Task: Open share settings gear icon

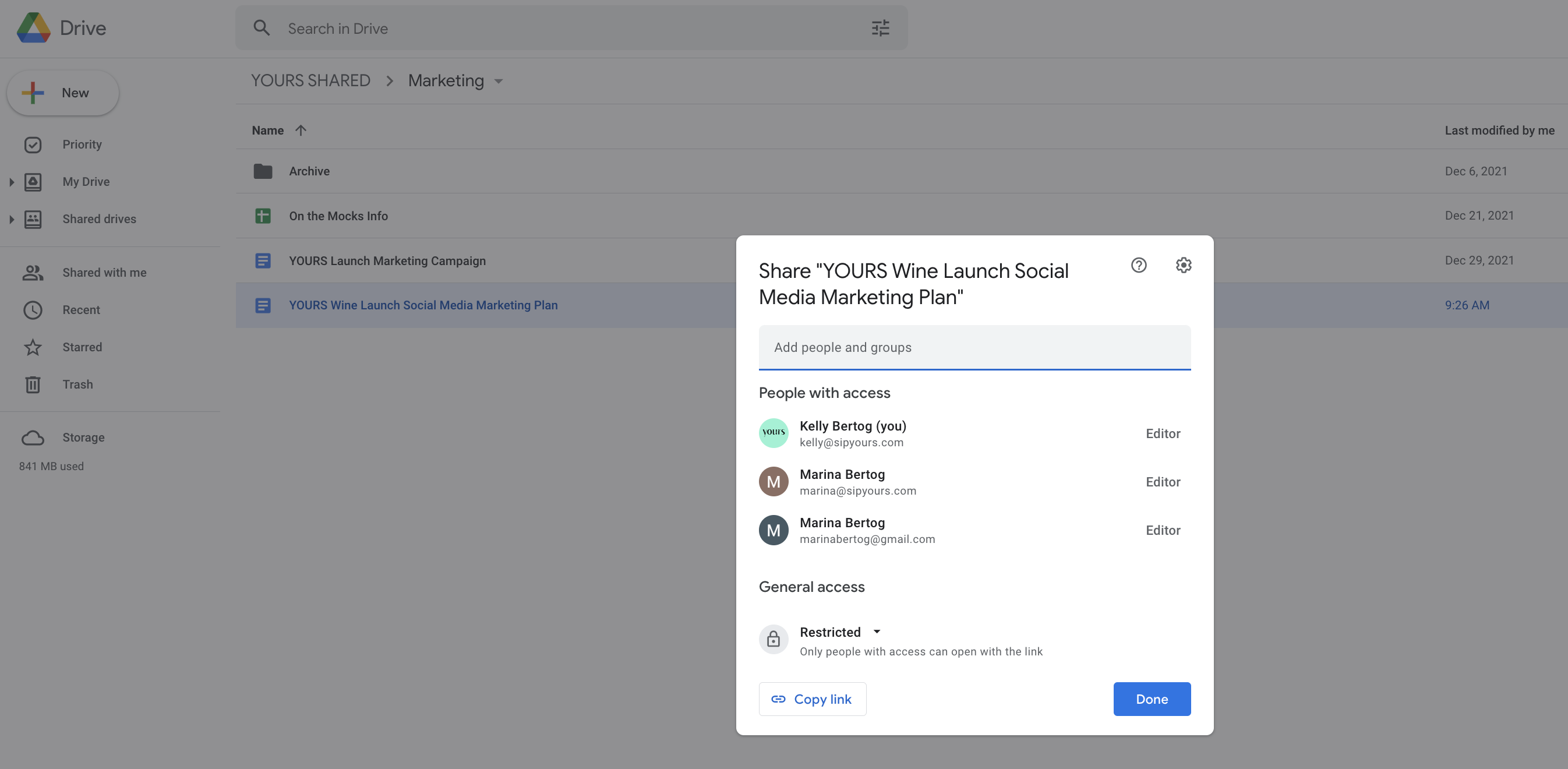Action: pyautogui.click(x=1183, y=264)
